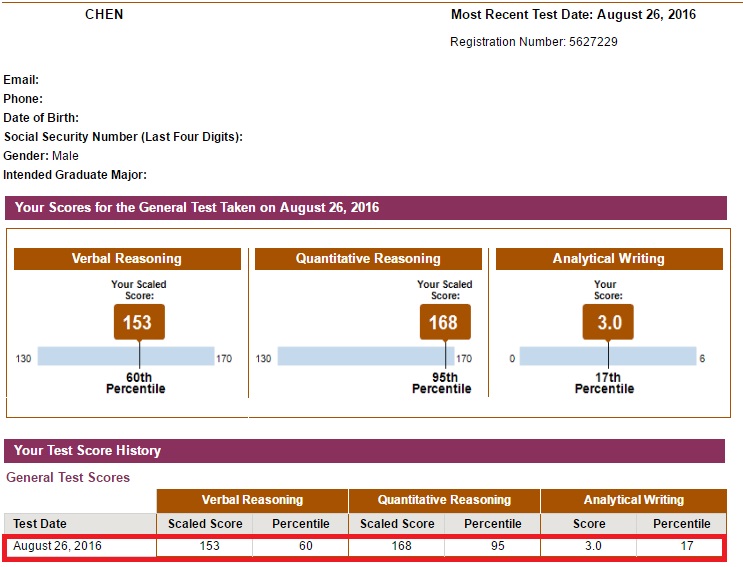Click the Social Security Number label

(x=123, y=137)
